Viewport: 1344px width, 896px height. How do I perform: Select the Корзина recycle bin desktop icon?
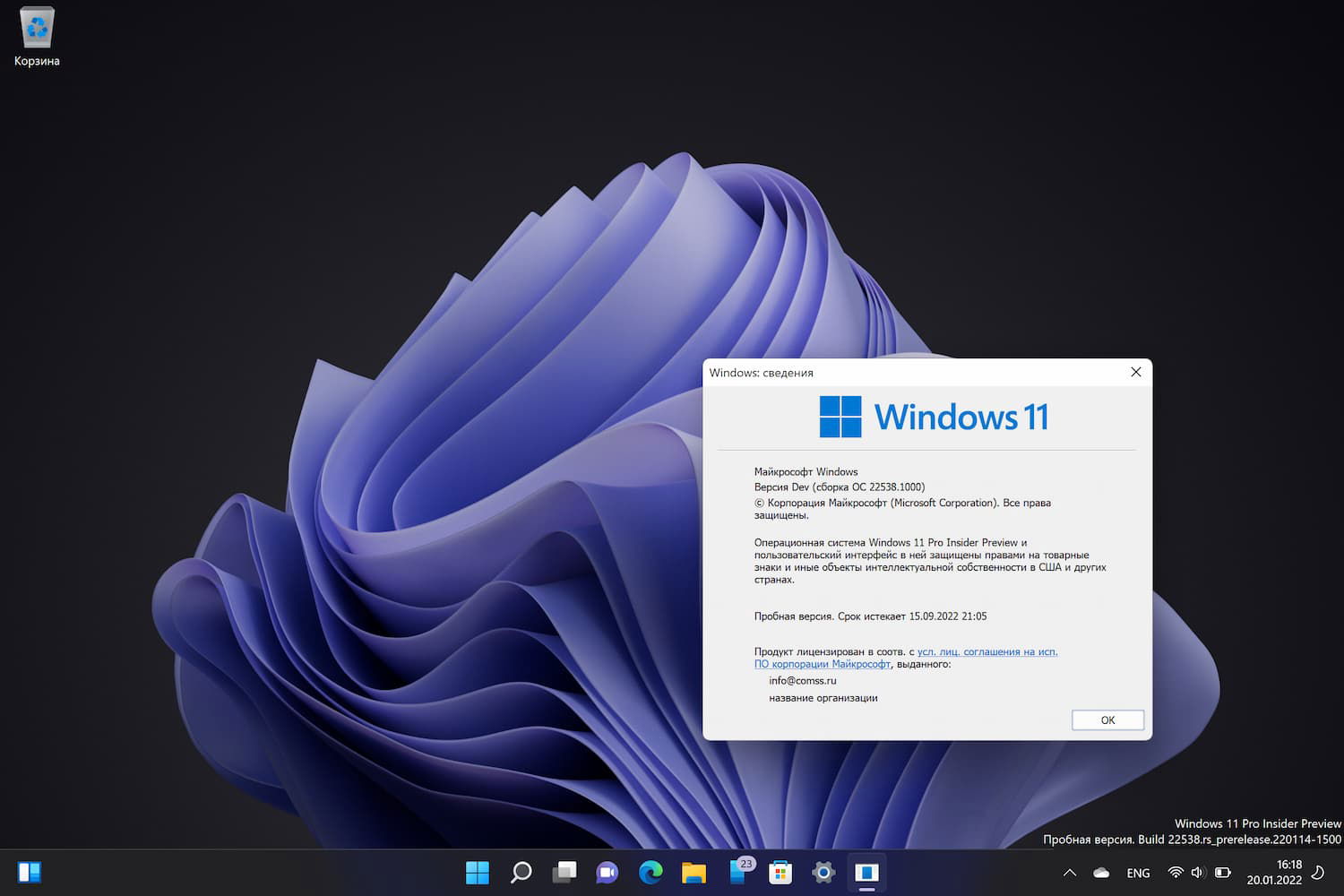(37, 38)
